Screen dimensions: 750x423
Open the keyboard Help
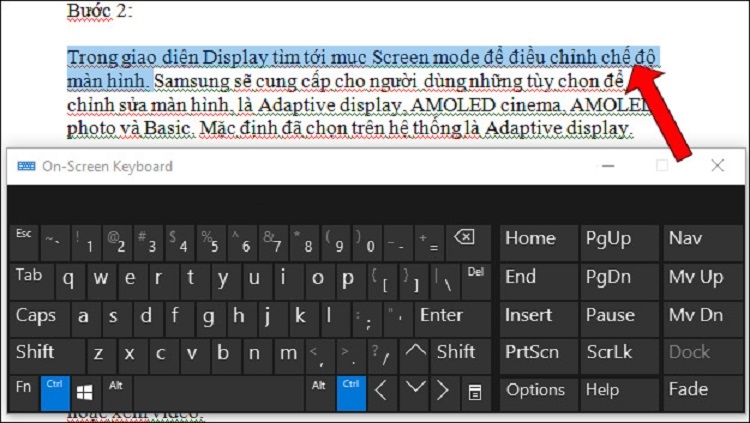(x=620, y=393)
